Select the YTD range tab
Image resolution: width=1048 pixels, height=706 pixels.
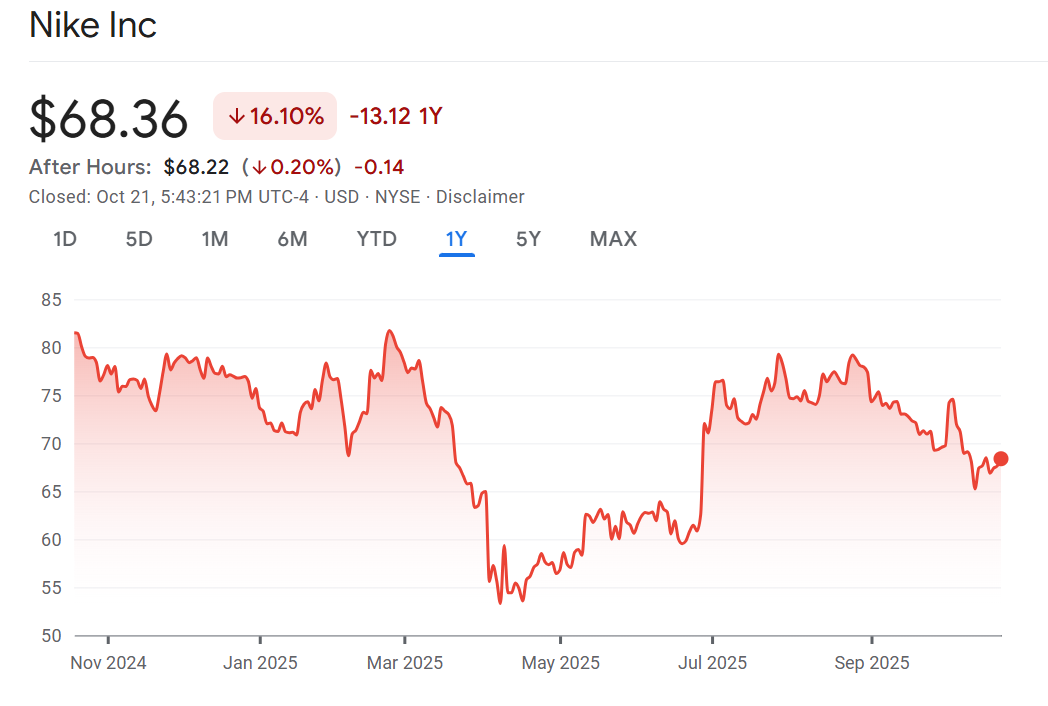(377, 239)
